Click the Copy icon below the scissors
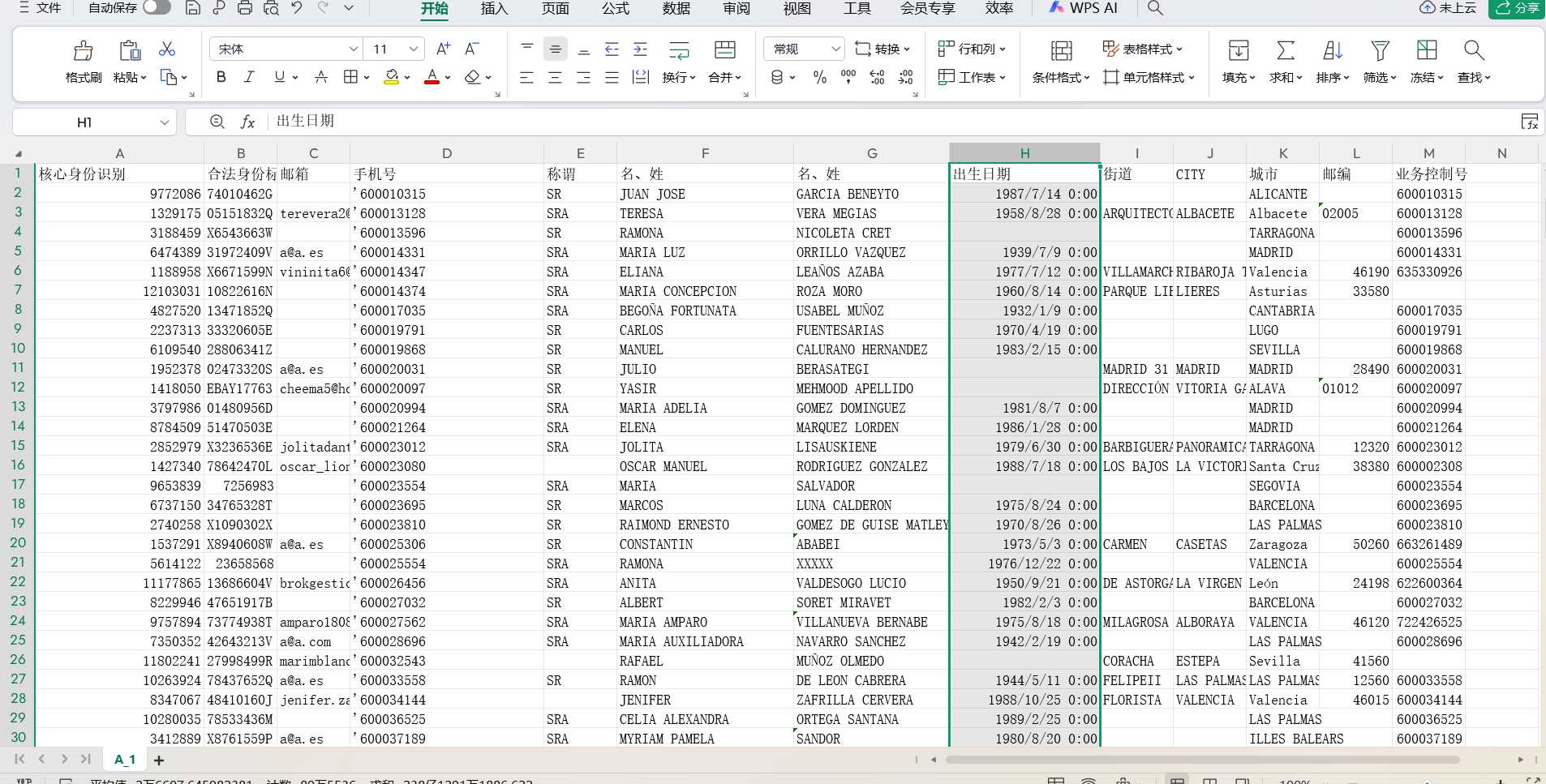This screenshot has height=784, width=1546. tap(169, 77)
